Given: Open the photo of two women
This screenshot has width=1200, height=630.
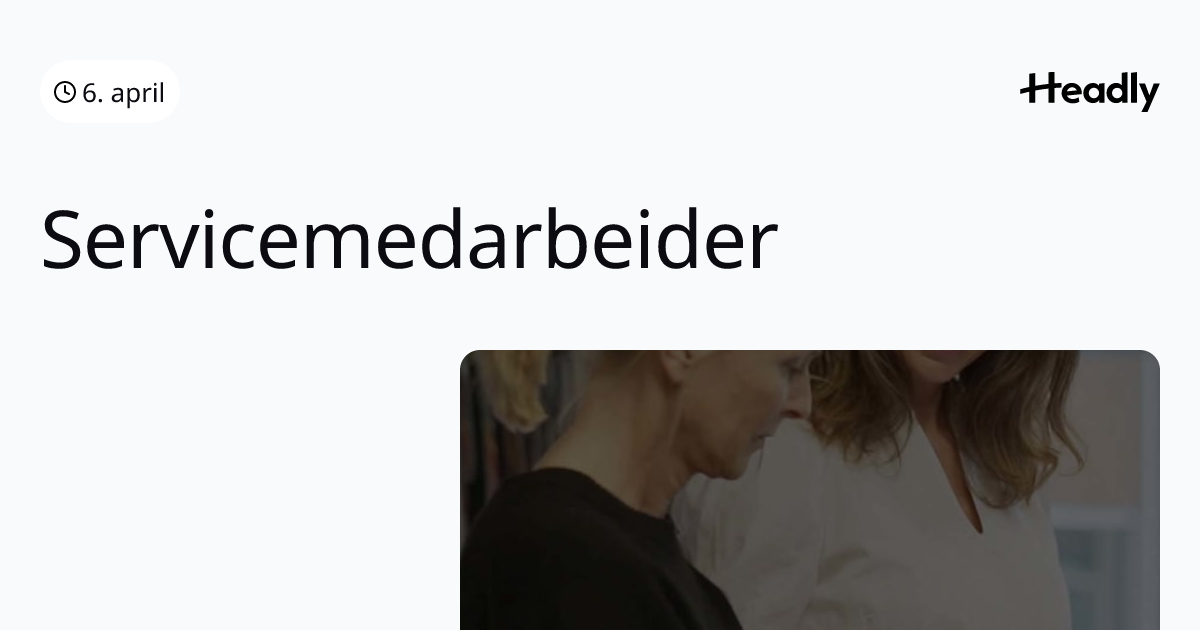Looking at the screenshot, I should (810, 490).
